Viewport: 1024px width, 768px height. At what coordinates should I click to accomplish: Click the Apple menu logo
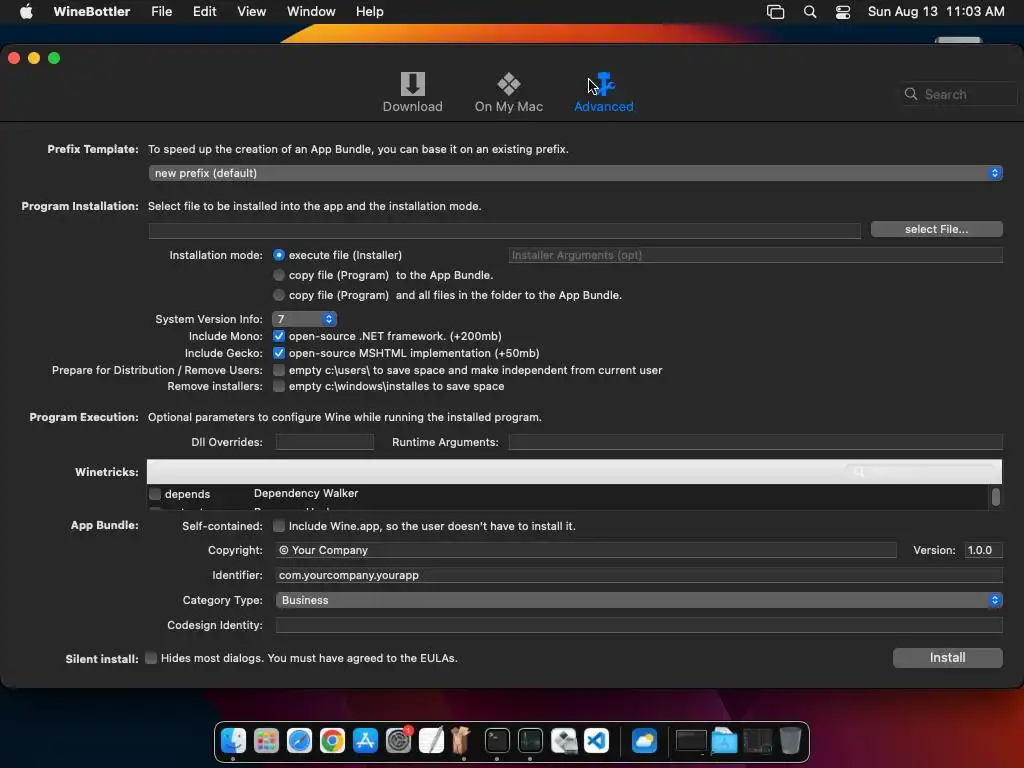point(26,12)
